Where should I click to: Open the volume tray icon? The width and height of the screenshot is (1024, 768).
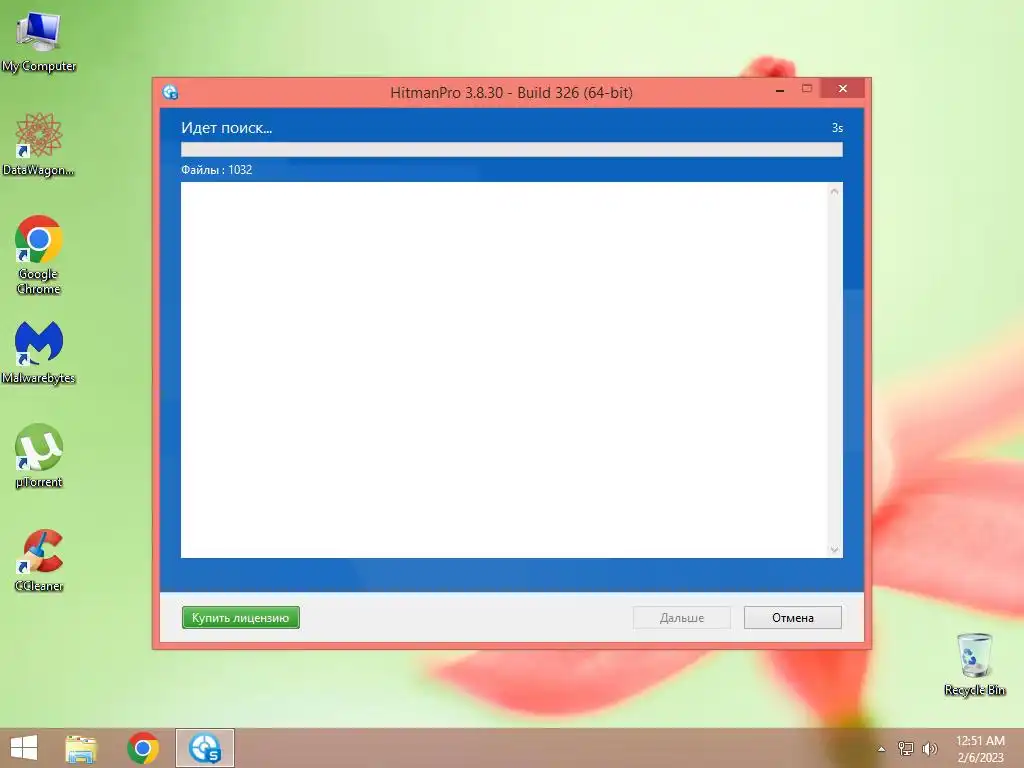[930, 749]
